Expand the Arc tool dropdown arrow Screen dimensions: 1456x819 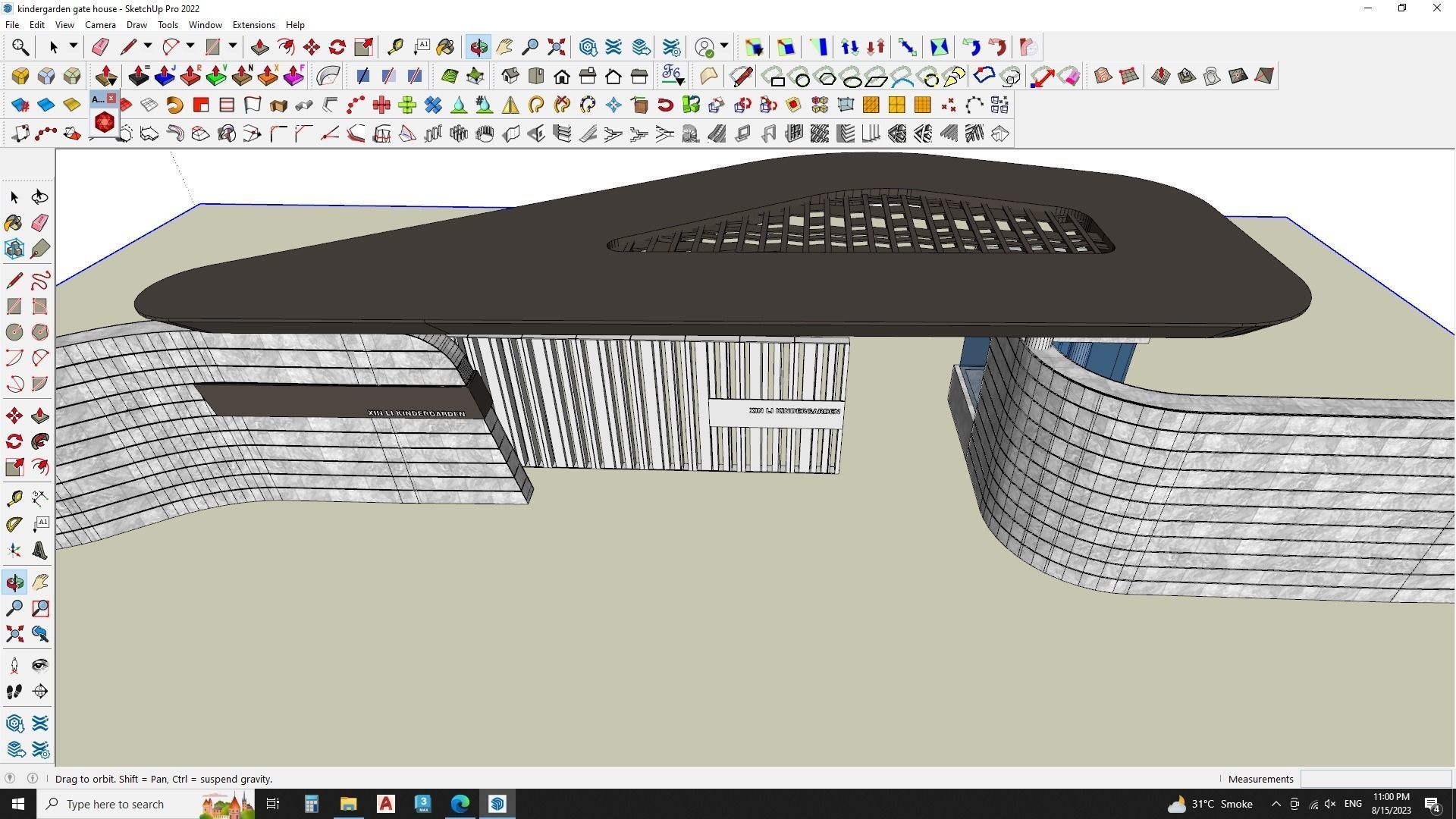coord(190,46)
